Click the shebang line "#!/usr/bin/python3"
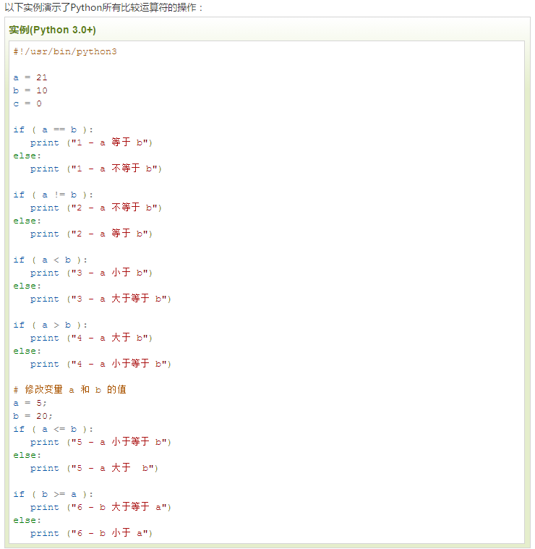The image size is (535, 549). pos(65,51)
